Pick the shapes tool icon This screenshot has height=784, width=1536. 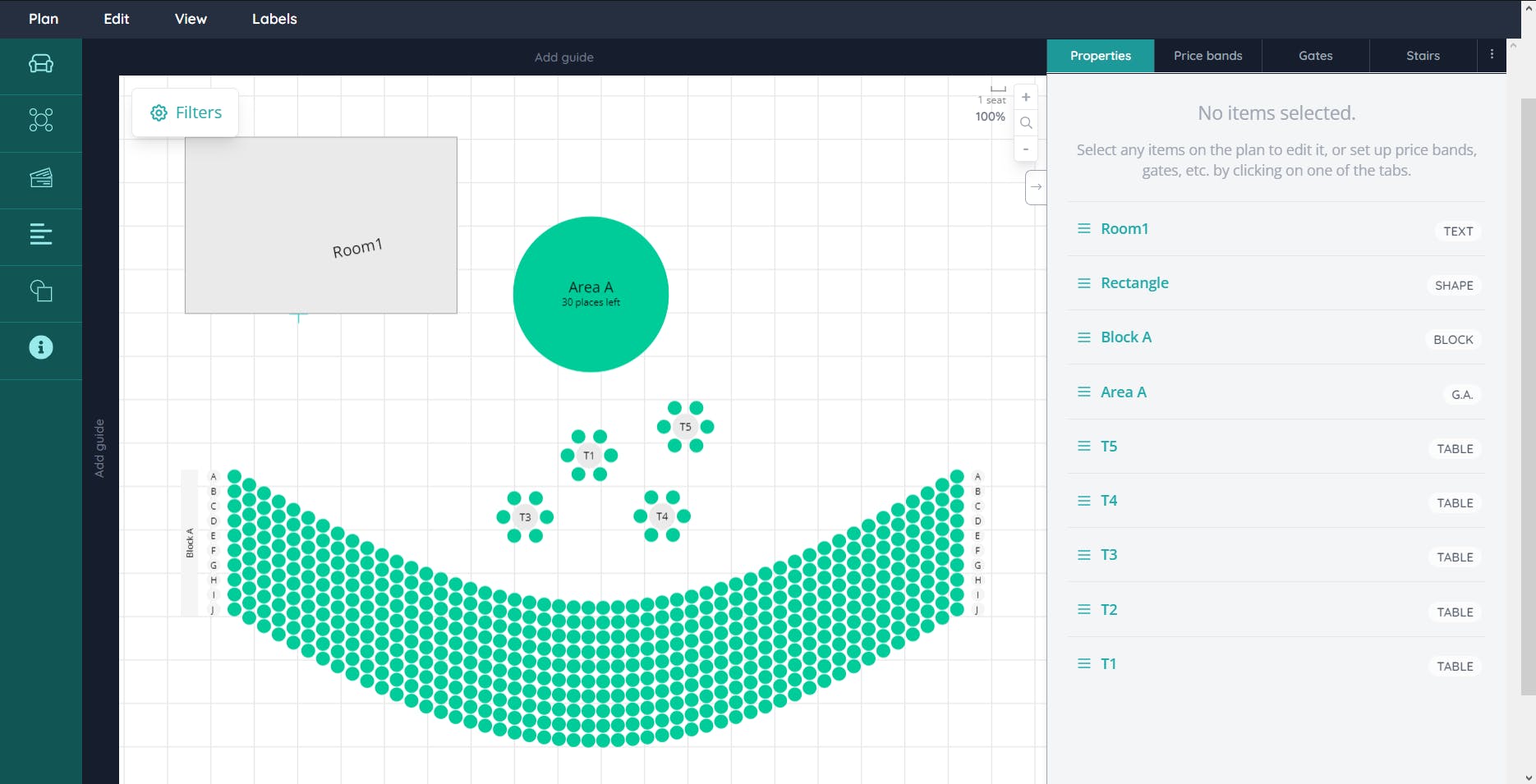pyautogui.click(x=41, y=291)
